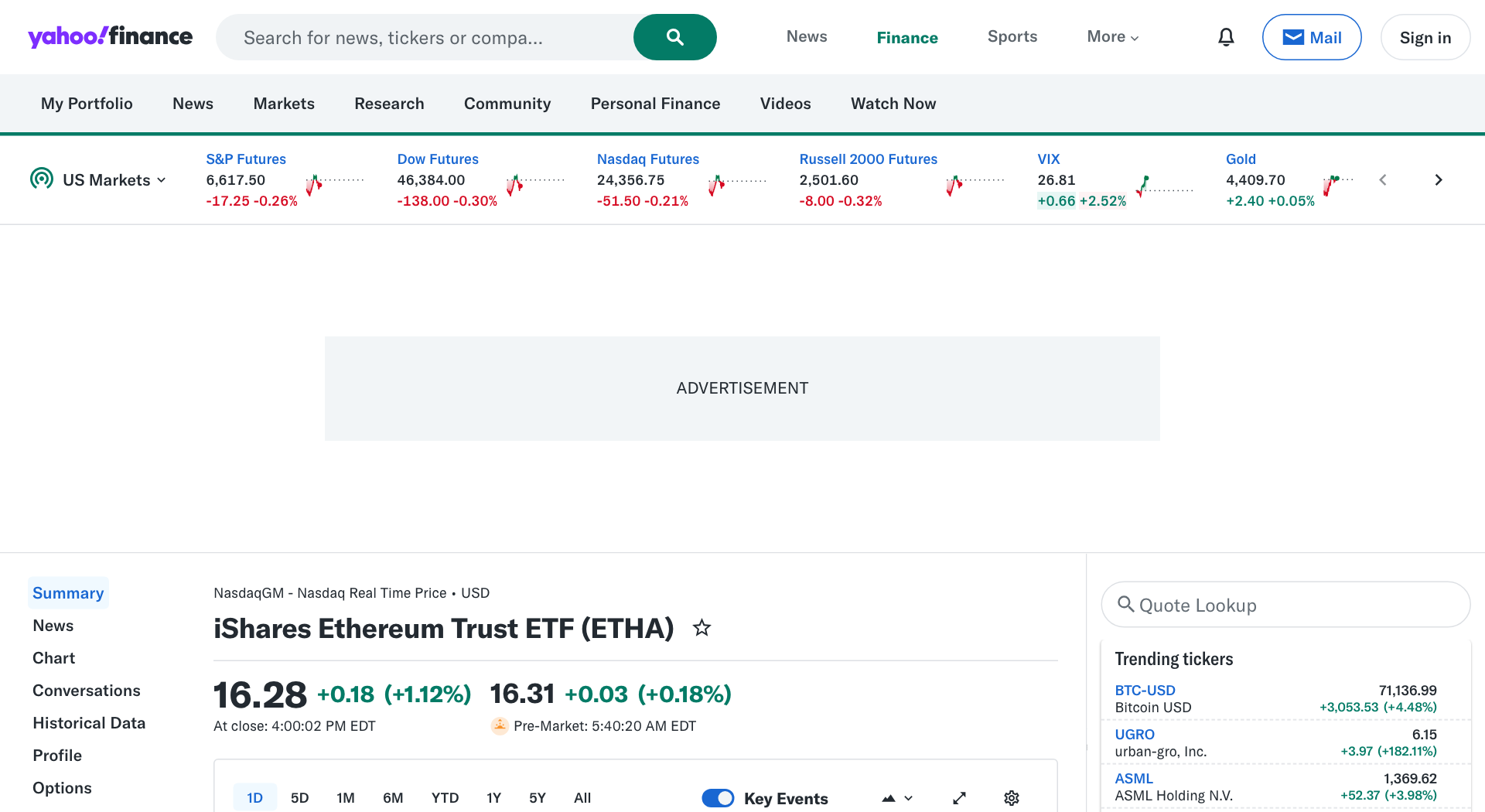
Task: Click the 16.28 closing price
Action: pos(260,694)
